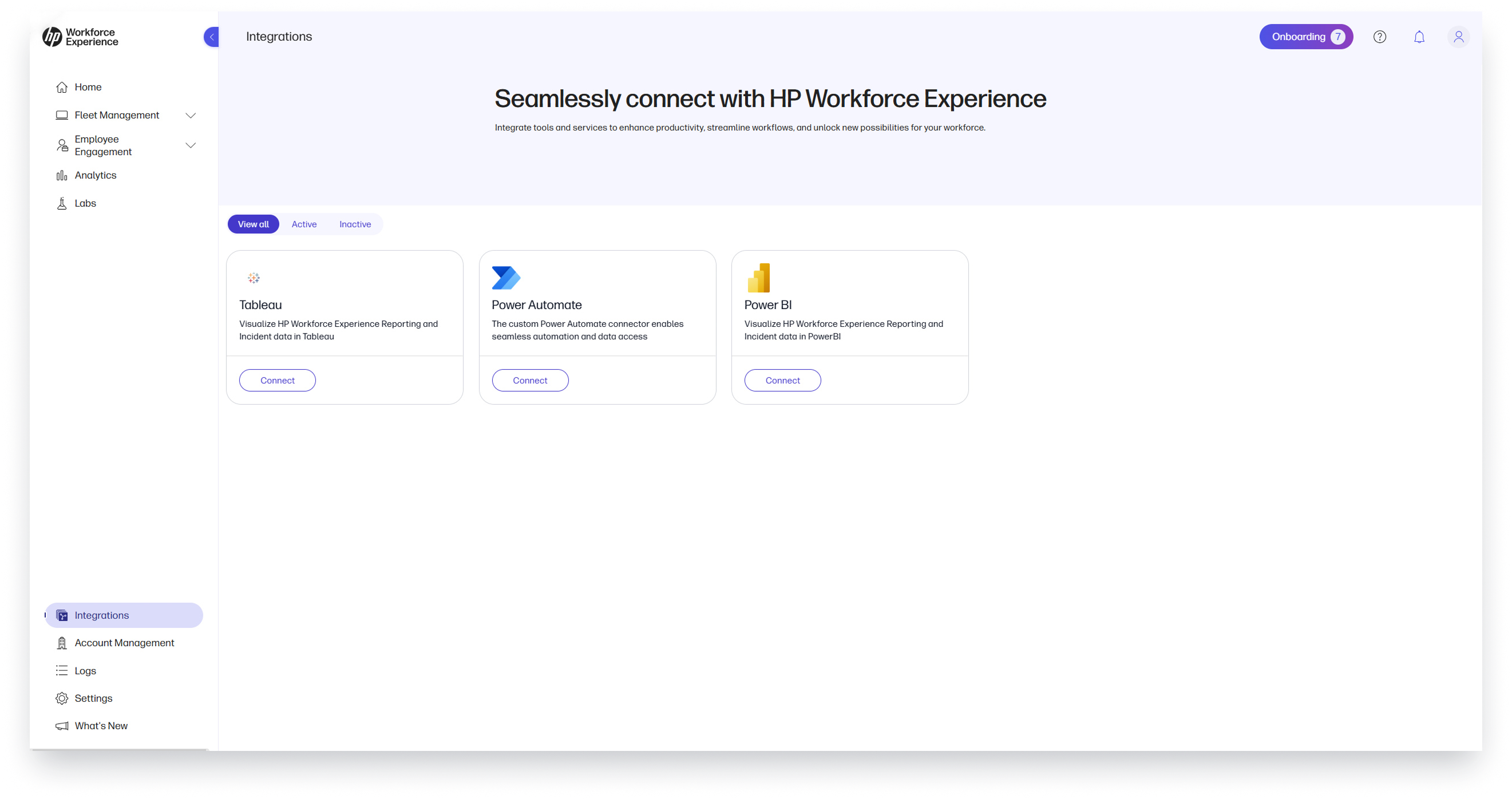Click the Analytics icon in sidebar
This screenshot has height=799, width=1512.
pyautogui.click(x=62, y=175)
